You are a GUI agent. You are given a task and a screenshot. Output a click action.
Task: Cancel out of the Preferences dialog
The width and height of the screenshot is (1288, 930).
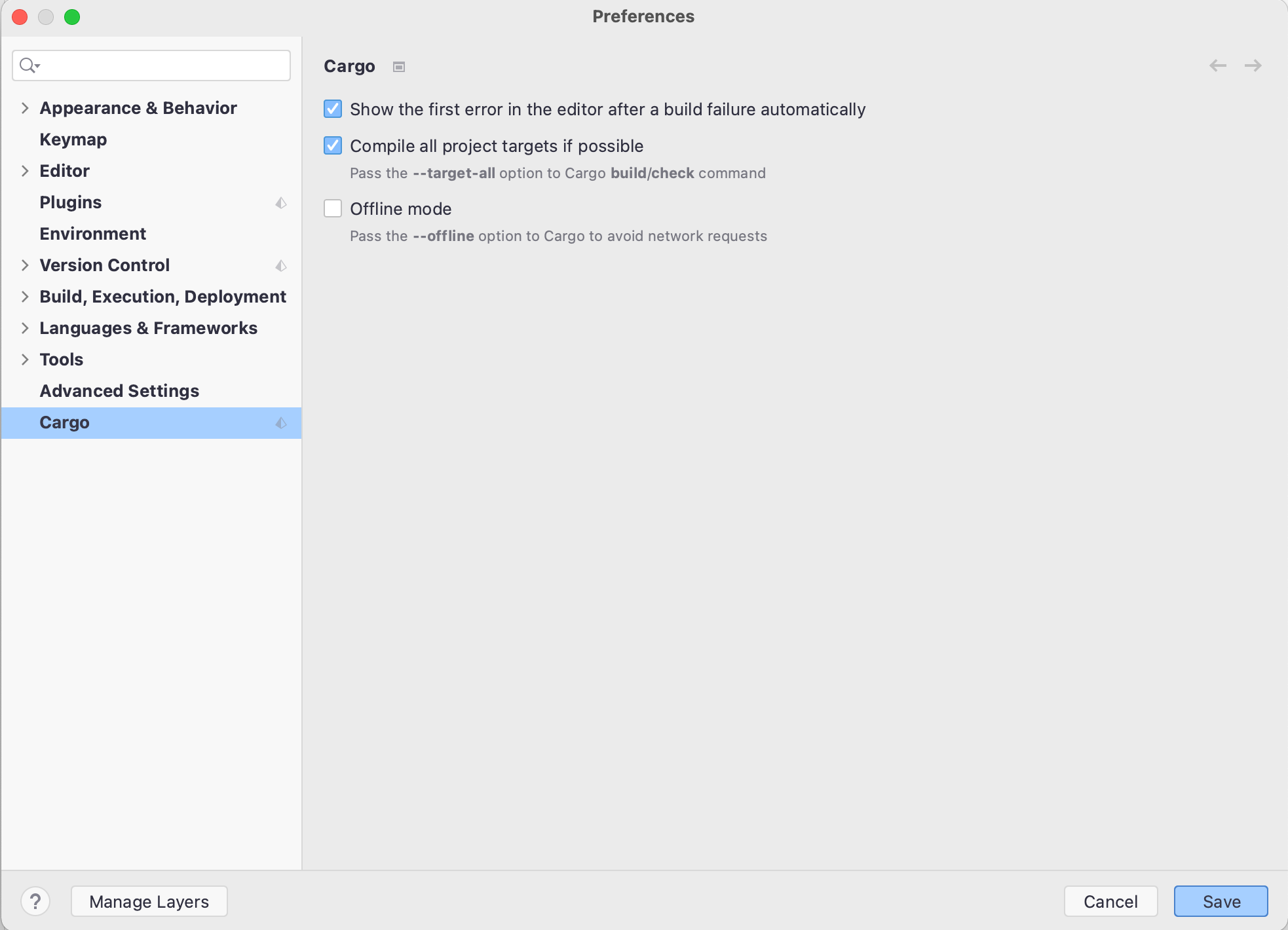click(1110, 901)
